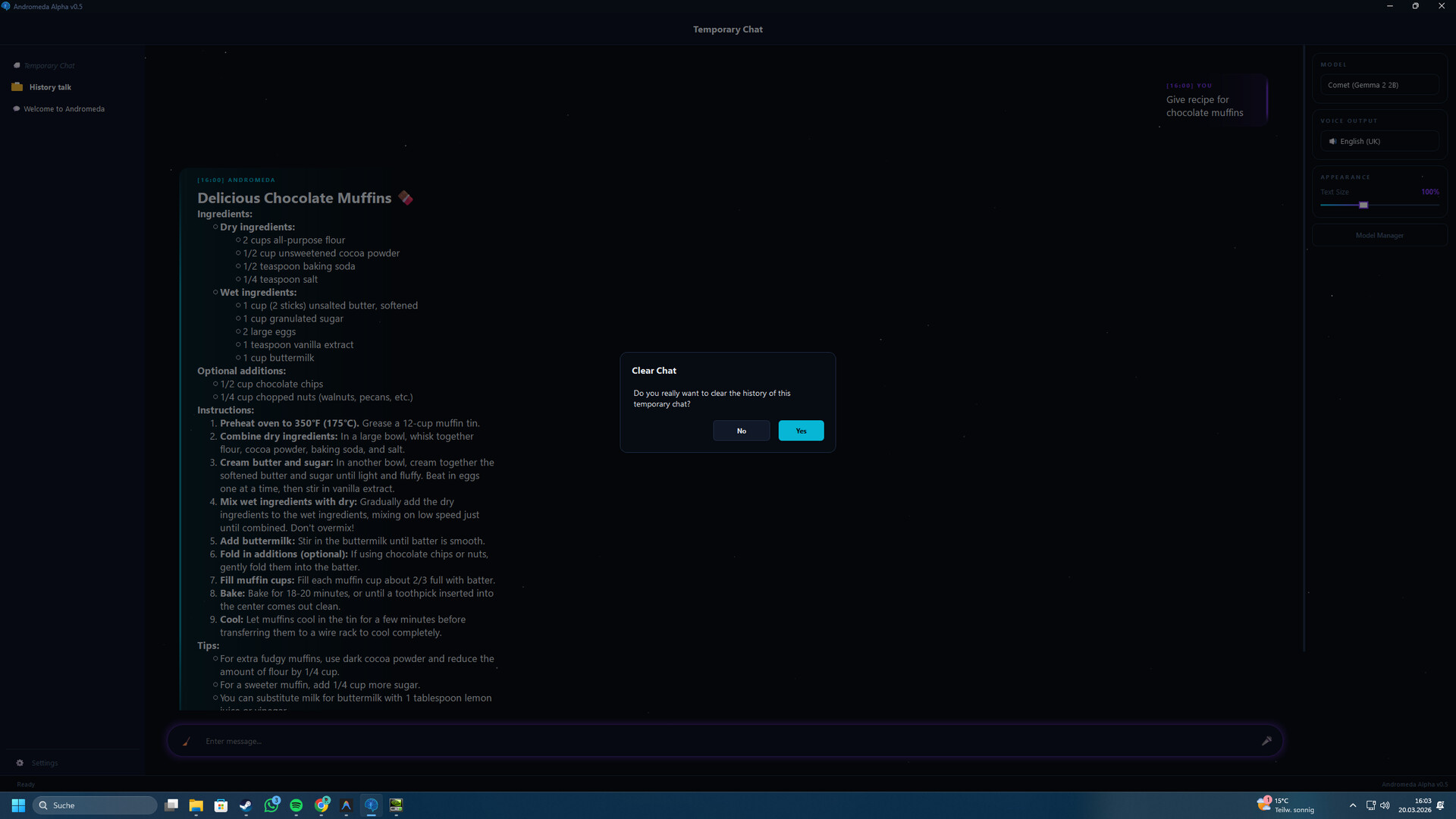The width and height of the screenshot is (1456, 819).
Task: Open the Welcome to Andromeda chat
Action: (x=64, y=109)
